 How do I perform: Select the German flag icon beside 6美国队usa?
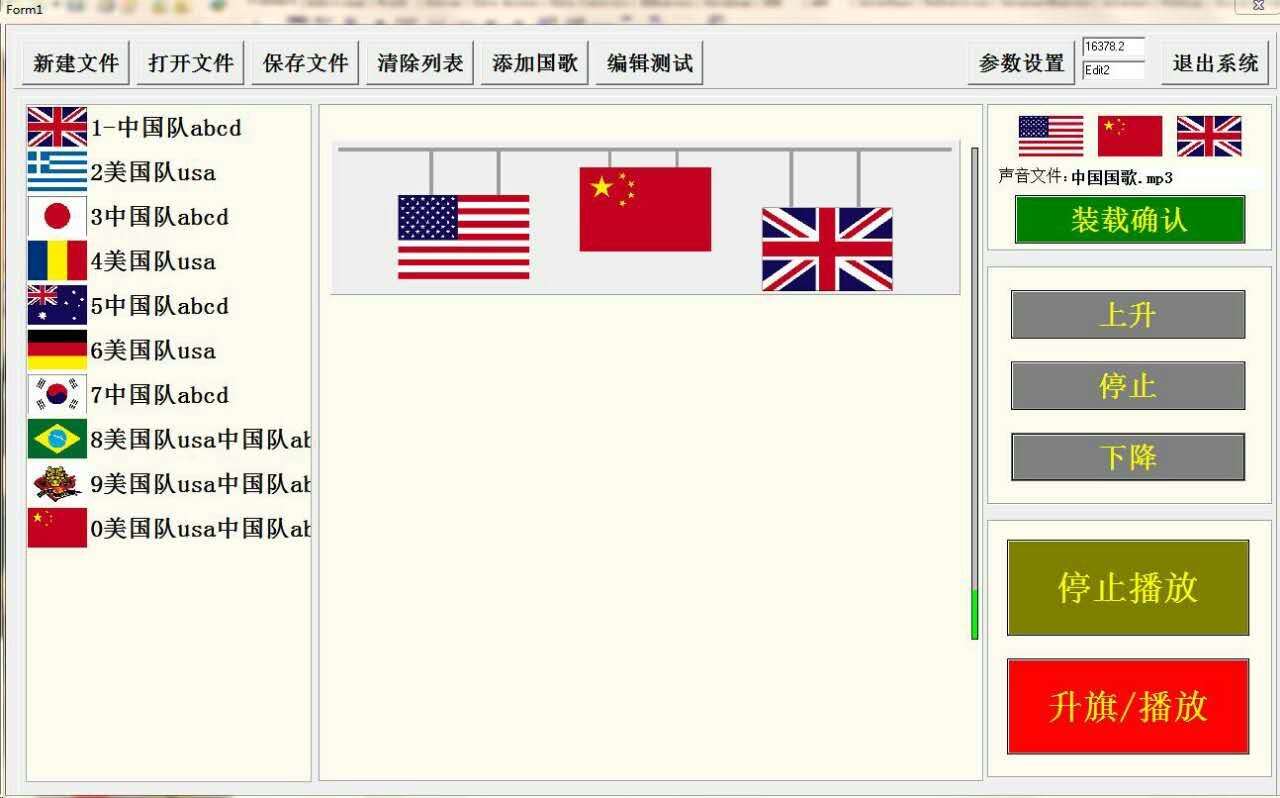57,349
